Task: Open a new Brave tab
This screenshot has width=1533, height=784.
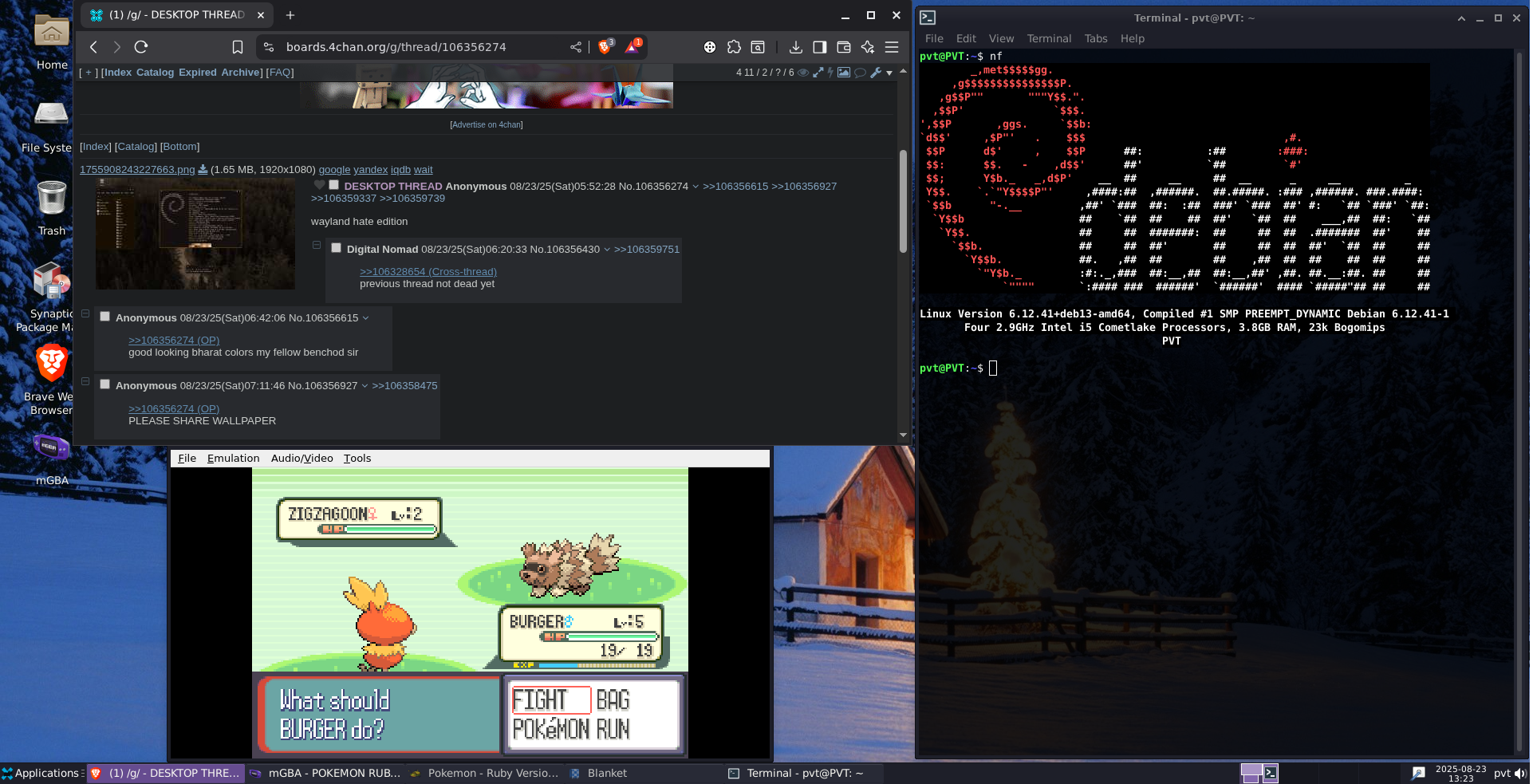Action: (x=290, y=15)
